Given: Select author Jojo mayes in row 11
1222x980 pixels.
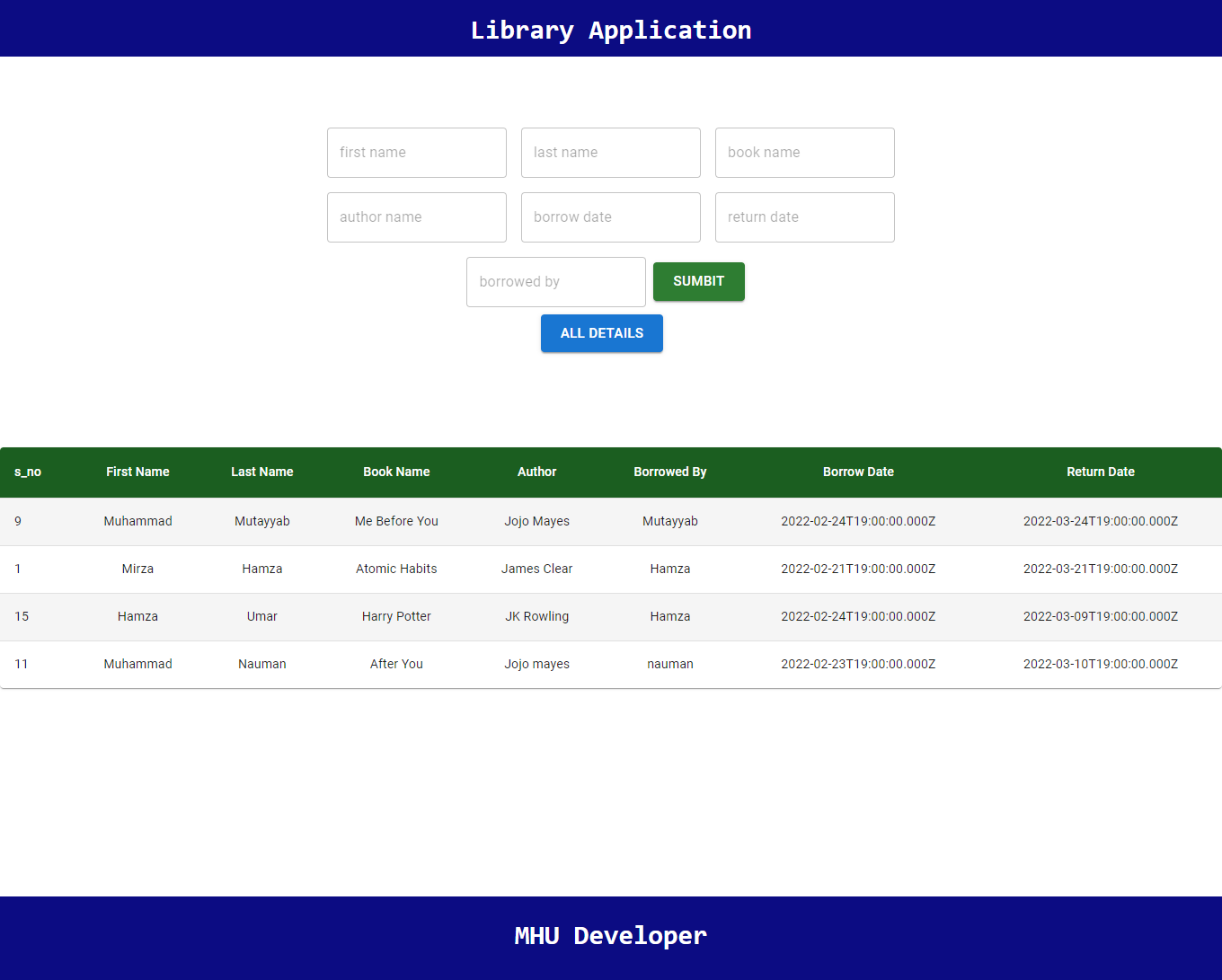Looking at the screenshot, I should tap(537, 664).
